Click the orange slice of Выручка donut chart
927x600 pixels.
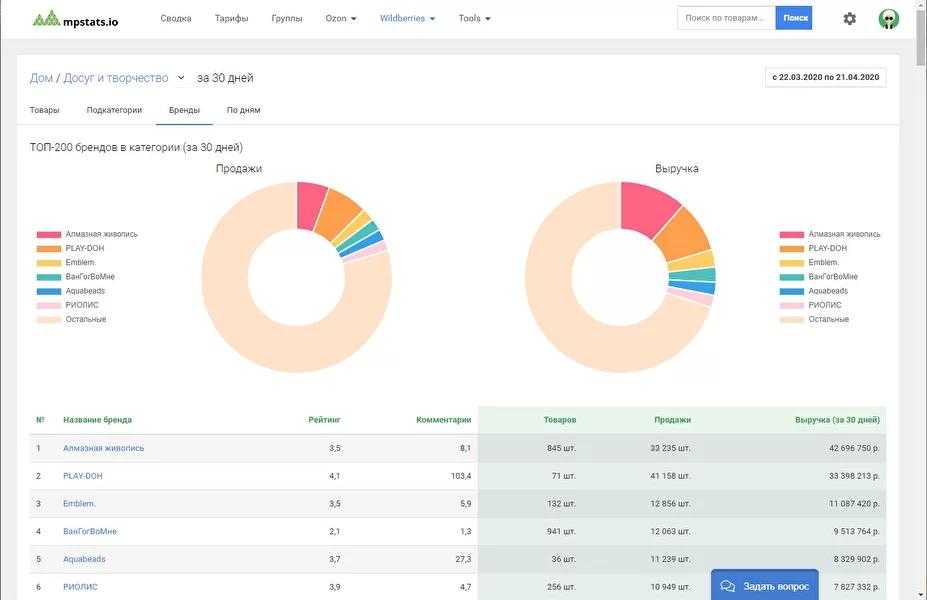pos(684,235)
